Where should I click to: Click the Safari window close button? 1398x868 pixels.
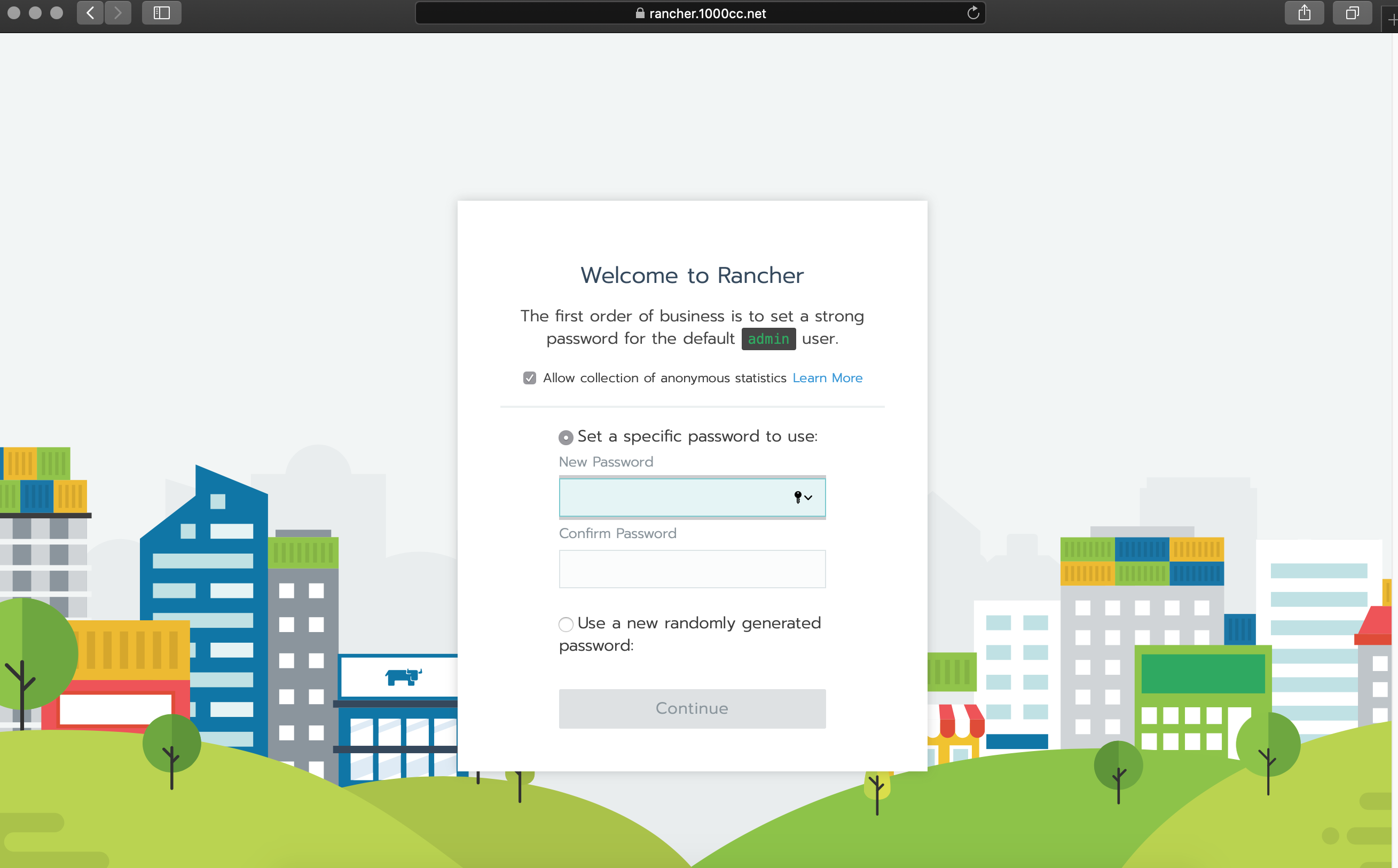pyautogui.click(x=14, y=13)
